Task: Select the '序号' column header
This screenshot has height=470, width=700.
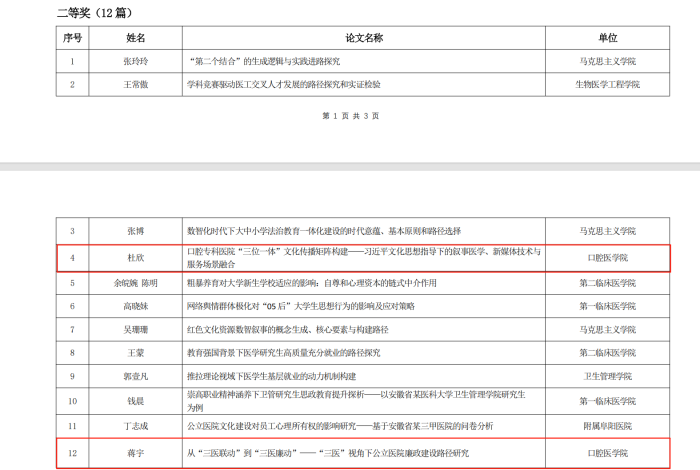Action: click(x=72, y=38)
